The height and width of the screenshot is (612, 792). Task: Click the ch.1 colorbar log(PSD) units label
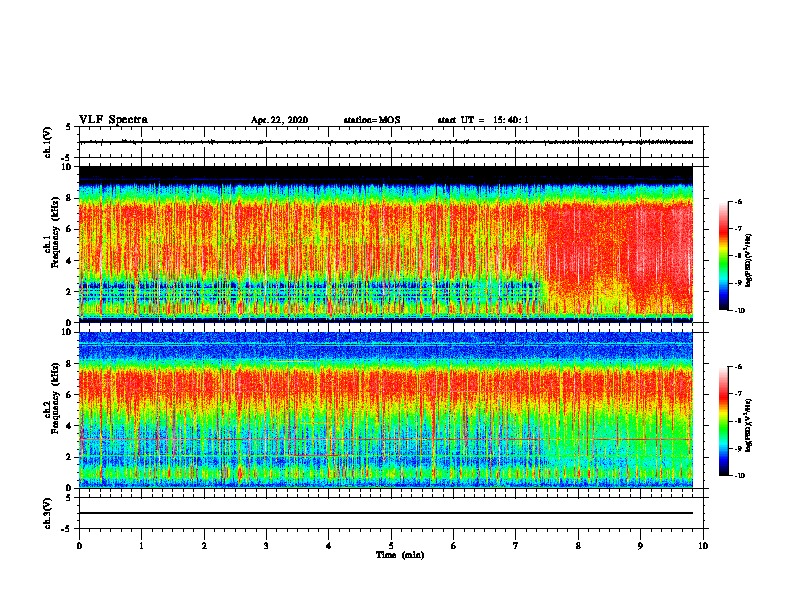(749, 260)
